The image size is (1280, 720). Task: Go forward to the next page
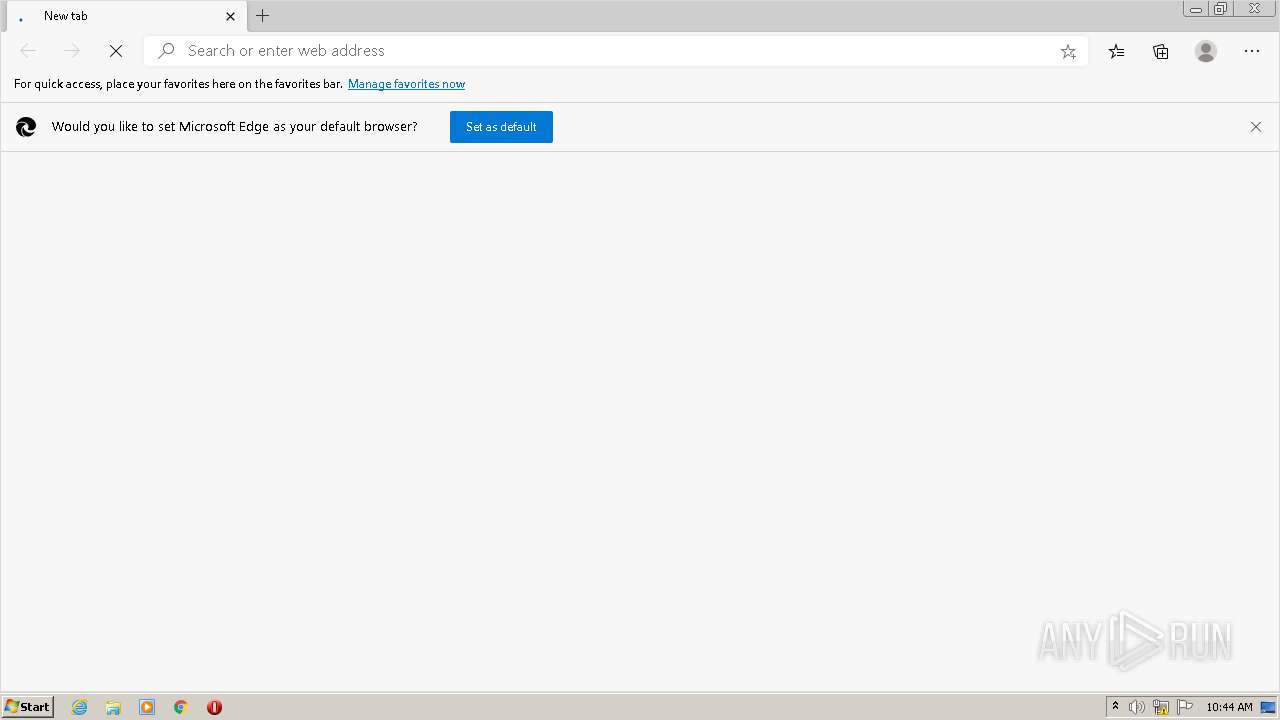(x=72, y=51)
